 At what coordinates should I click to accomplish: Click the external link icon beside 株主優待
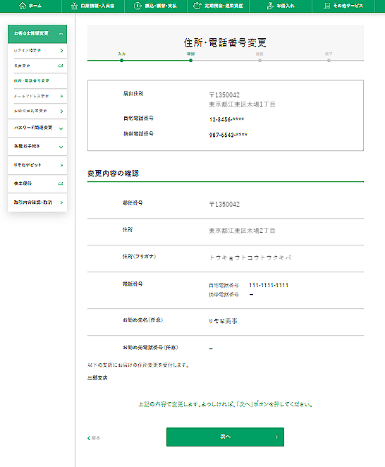click(61, 183)
